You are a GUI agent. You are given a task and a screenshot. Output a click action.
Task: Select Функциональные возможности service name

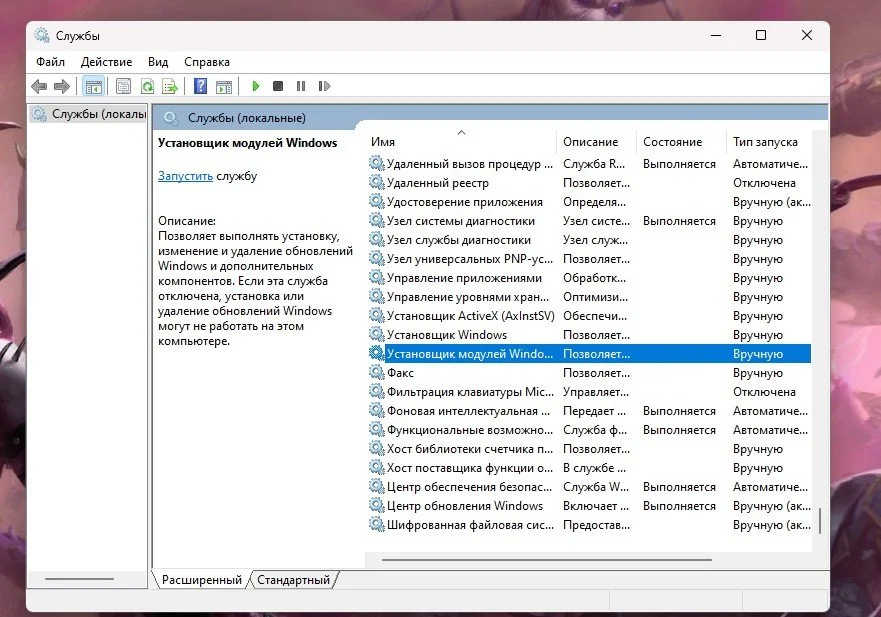point(470,430)
